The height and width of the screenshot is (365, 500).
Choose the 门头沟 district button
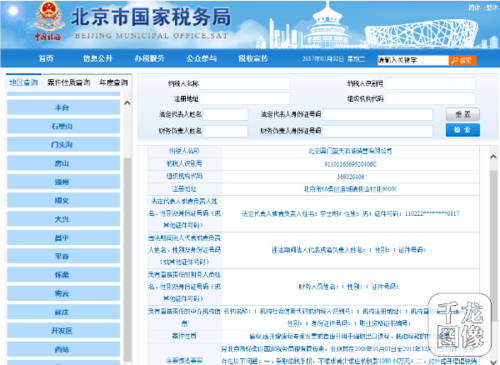63,145
